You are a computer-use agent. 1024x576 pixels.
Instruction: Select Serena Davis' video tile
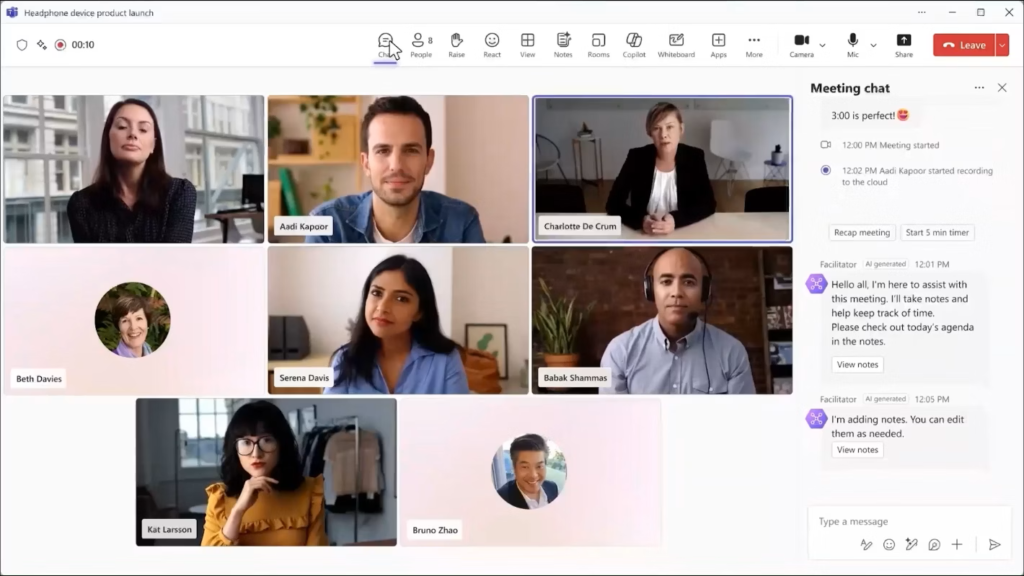coord(398,320)
